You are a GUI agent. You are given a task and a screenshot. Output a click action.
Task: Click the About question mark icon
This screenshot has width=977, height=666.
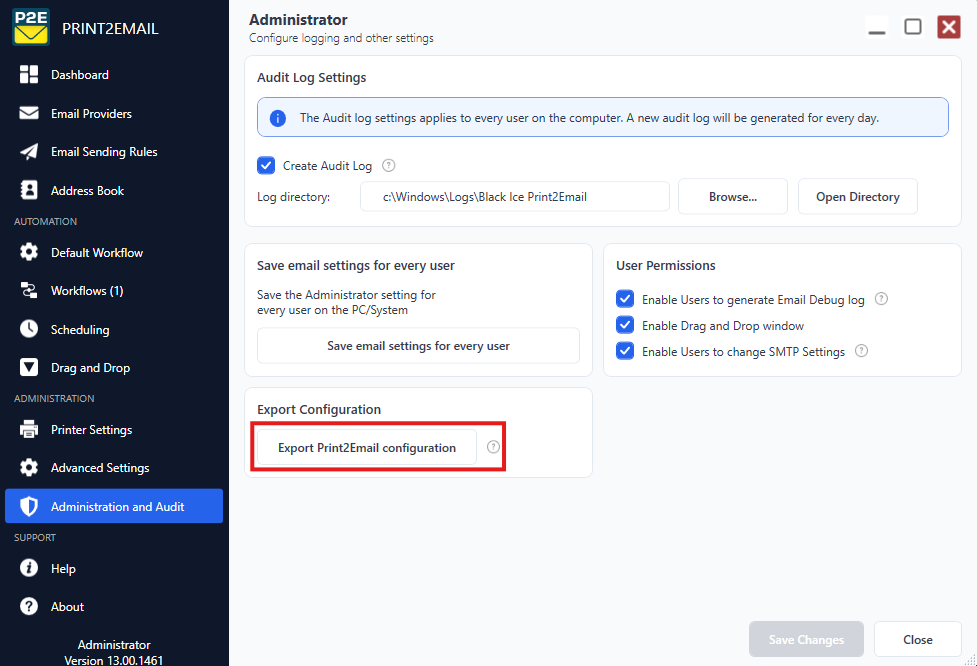(x=29, y=606)
